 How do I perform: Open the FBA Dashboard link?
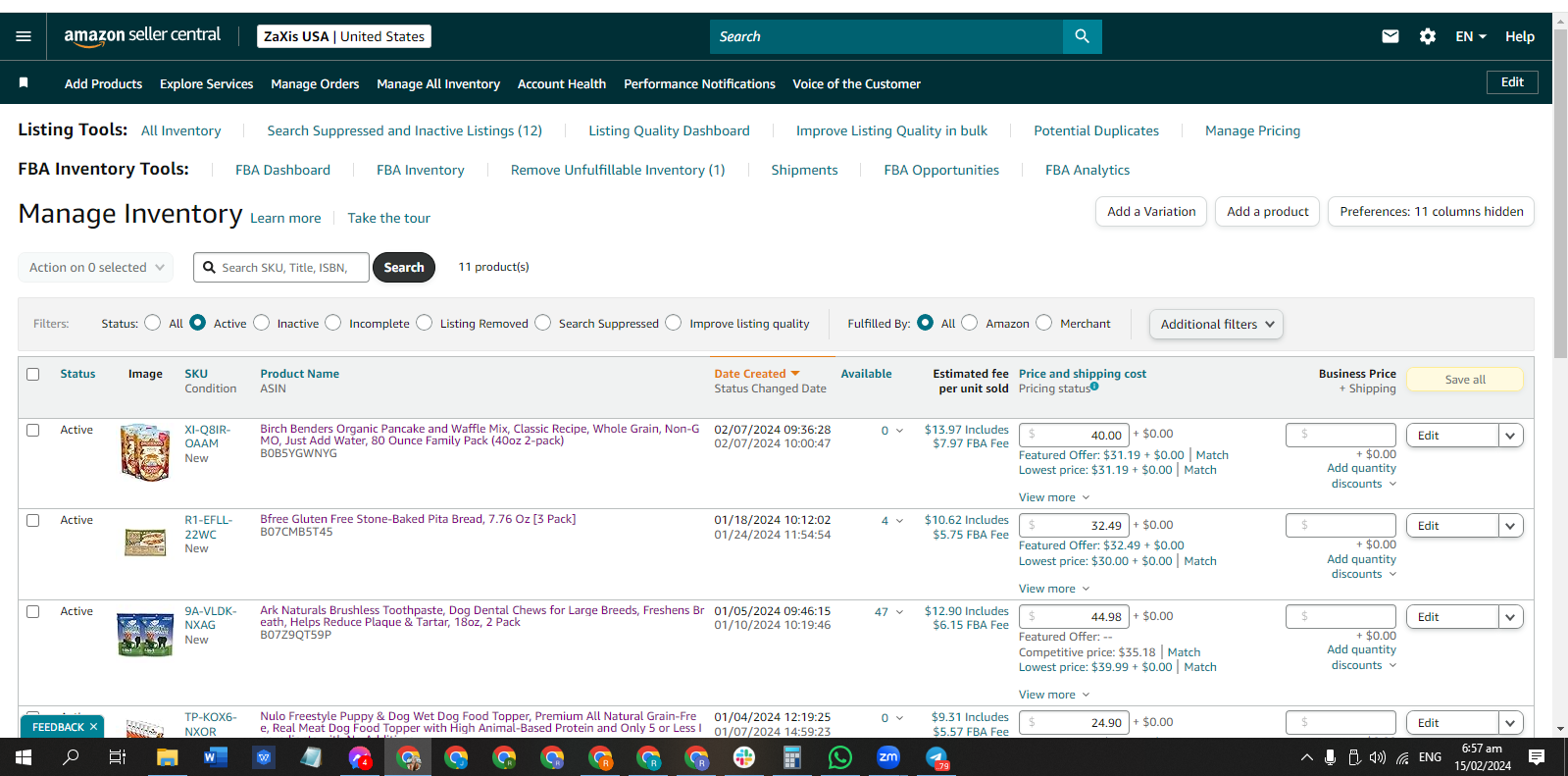coord(282,170)
